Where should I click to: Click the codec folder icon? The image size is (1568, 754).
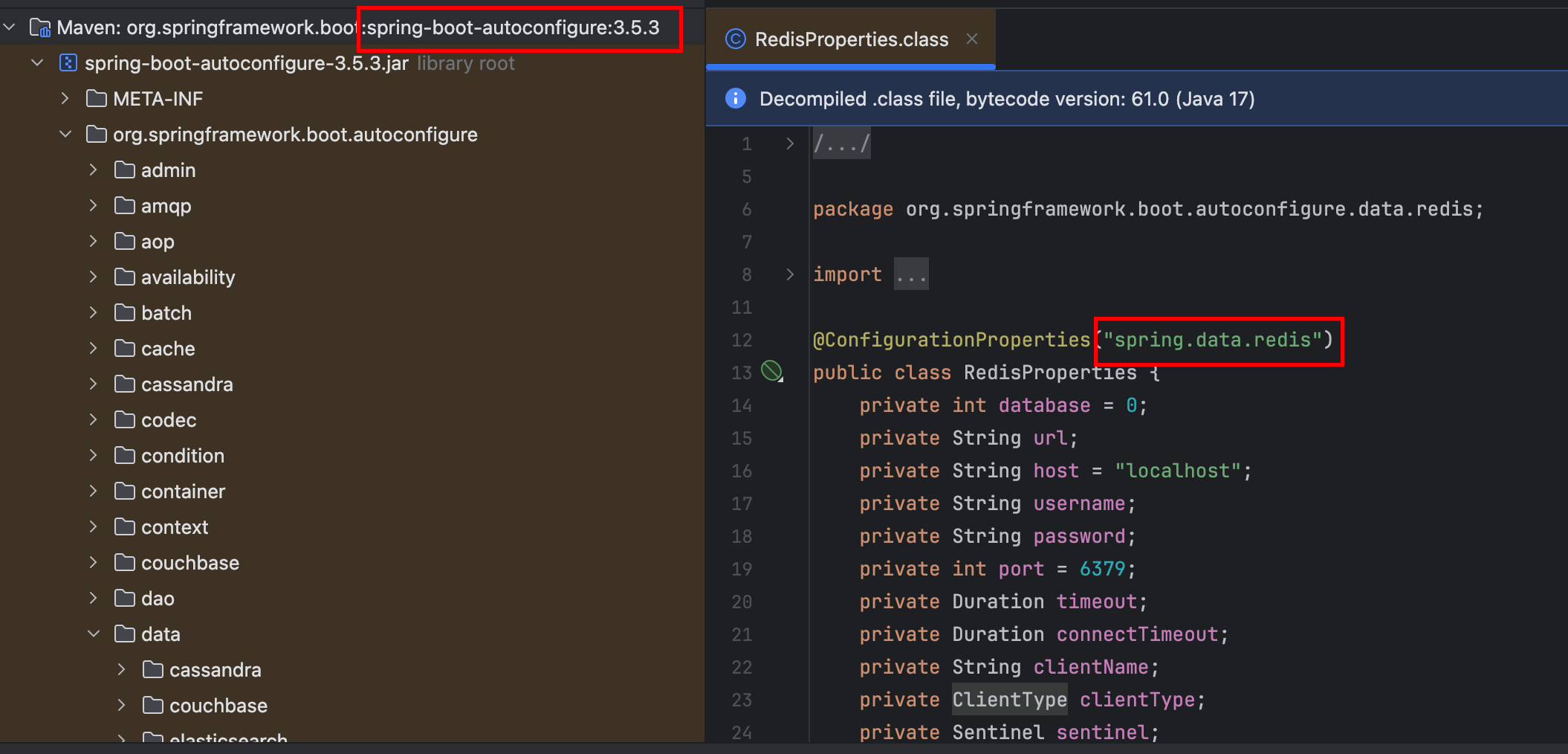coord(124,419)
